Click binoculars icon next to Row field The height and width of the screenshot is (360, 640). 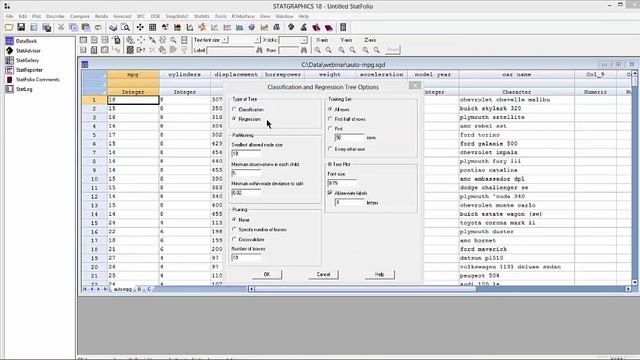coord(303,50)
